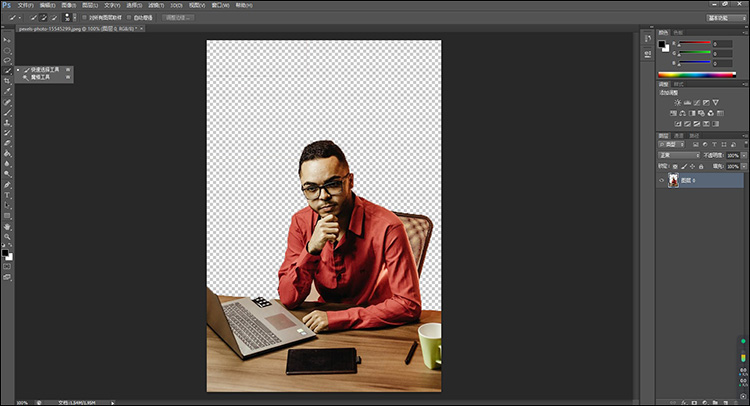Switch to the Channels tab
Image resolution: width=750 pixels, height=406 pixels.
pyautogui.click(x=679, y=136)
